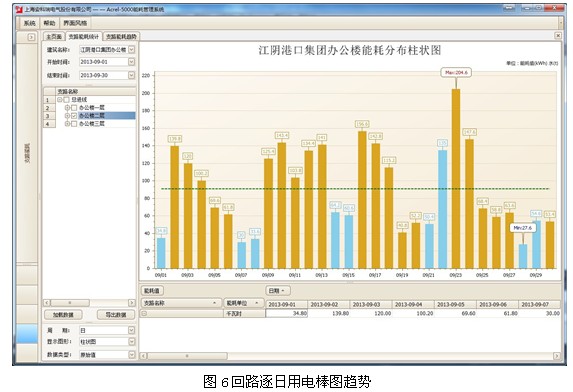Click the 结束时间 input showing 2013-09-30
The height and width of the screenshot is (392, 573).
pos(103,75)
